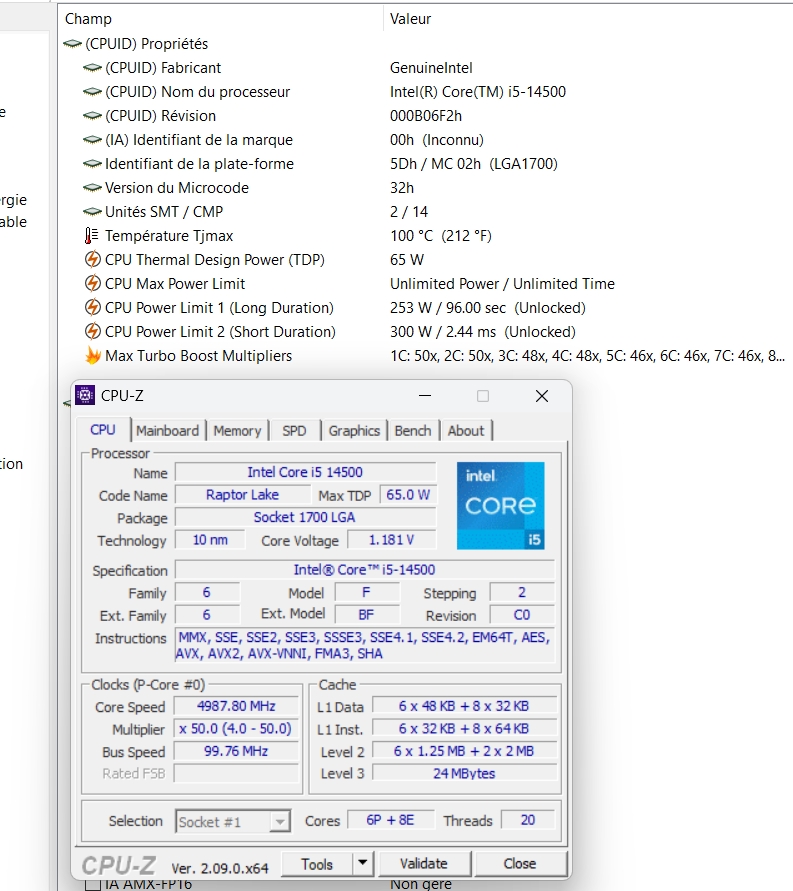The width and height of the screenshot is (793, 891).
Task: Open the About tab
Action: (466, 431)
